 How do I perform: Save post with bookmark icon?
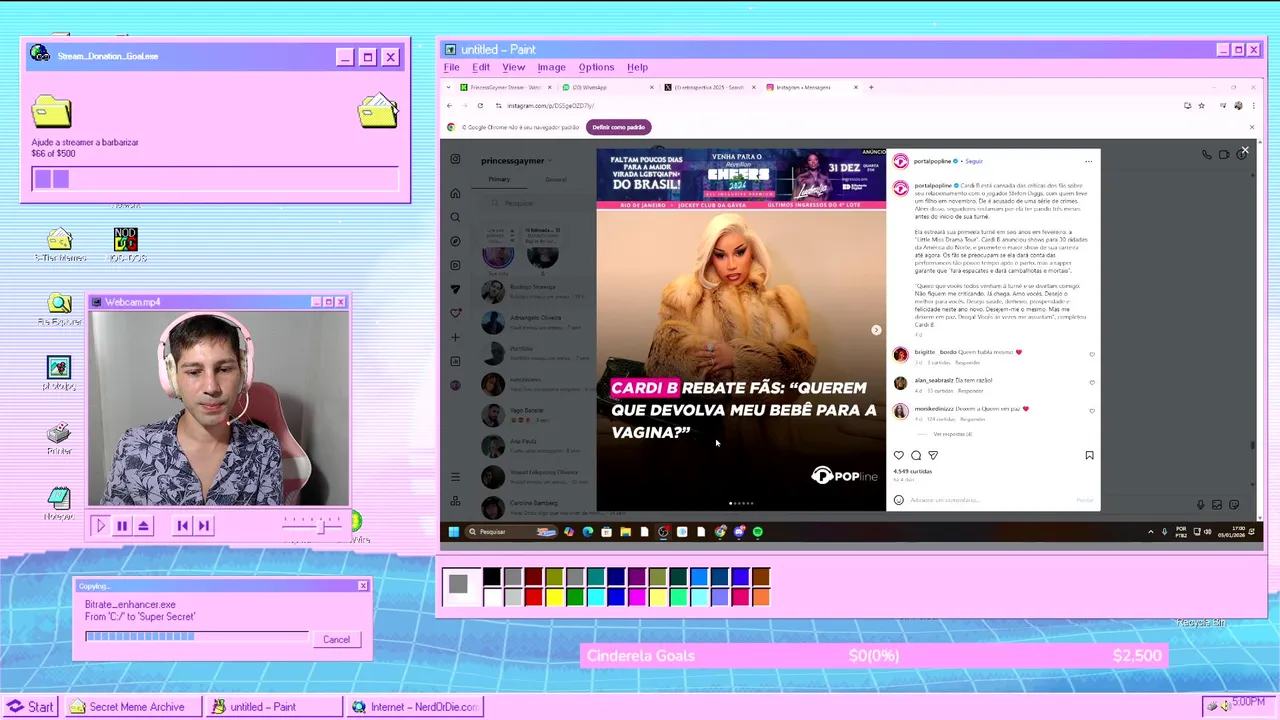tap(1089, 455)
